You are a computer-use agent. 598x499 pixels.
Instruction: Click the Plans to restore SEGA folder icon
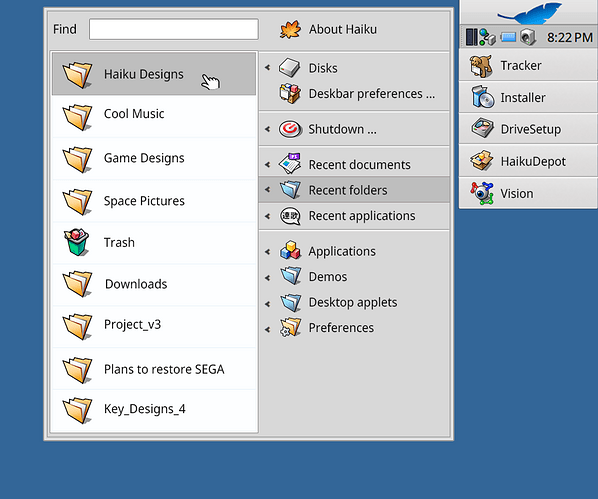coord(77,370)
